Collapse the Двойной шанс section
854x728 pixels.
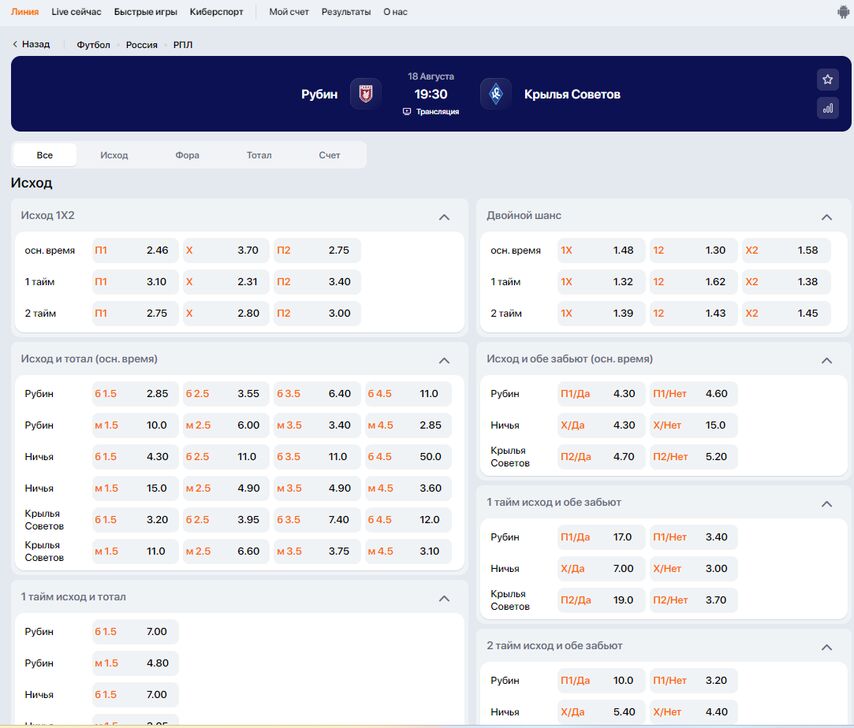click(827, 217)
